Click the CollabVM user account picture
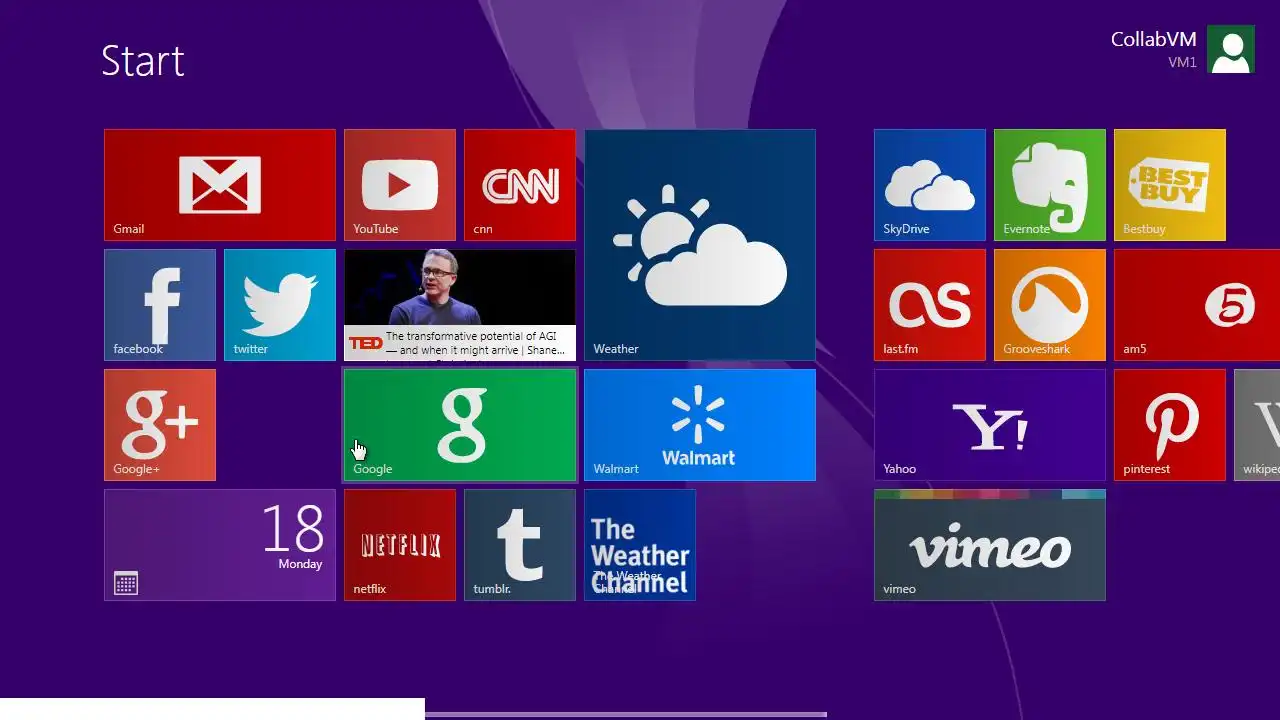The image size is (1280, 720). pyautogui.click(x=1231, y=49)
